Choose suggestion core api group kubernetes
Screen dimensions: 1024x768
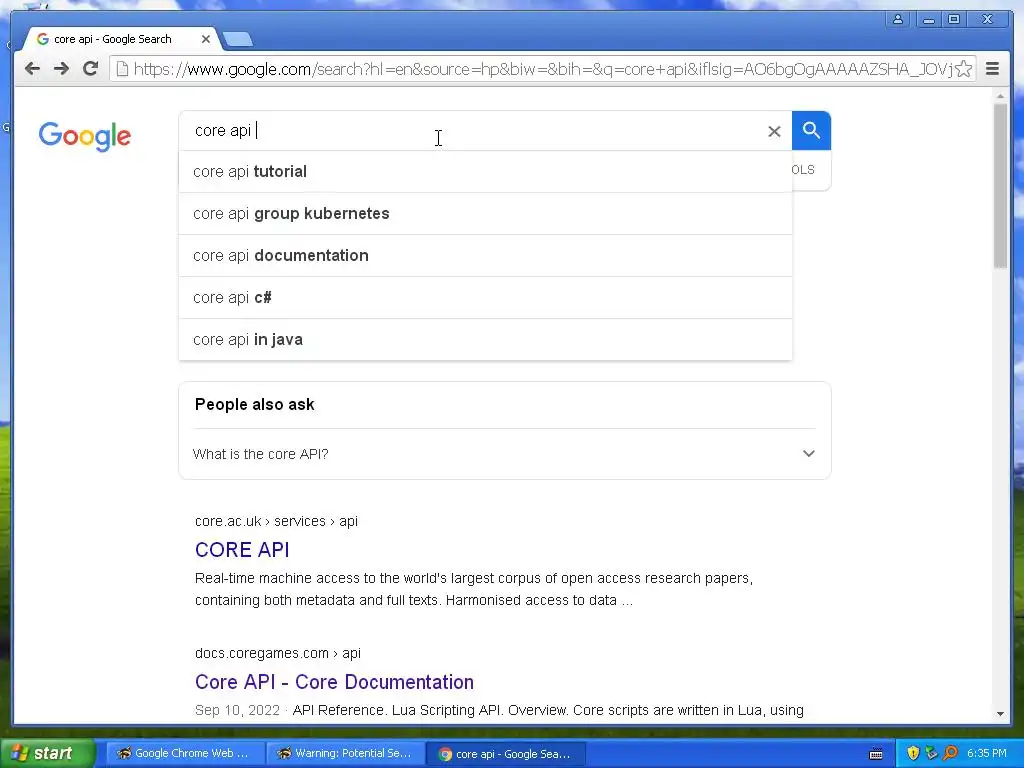[x=485, y=214]
